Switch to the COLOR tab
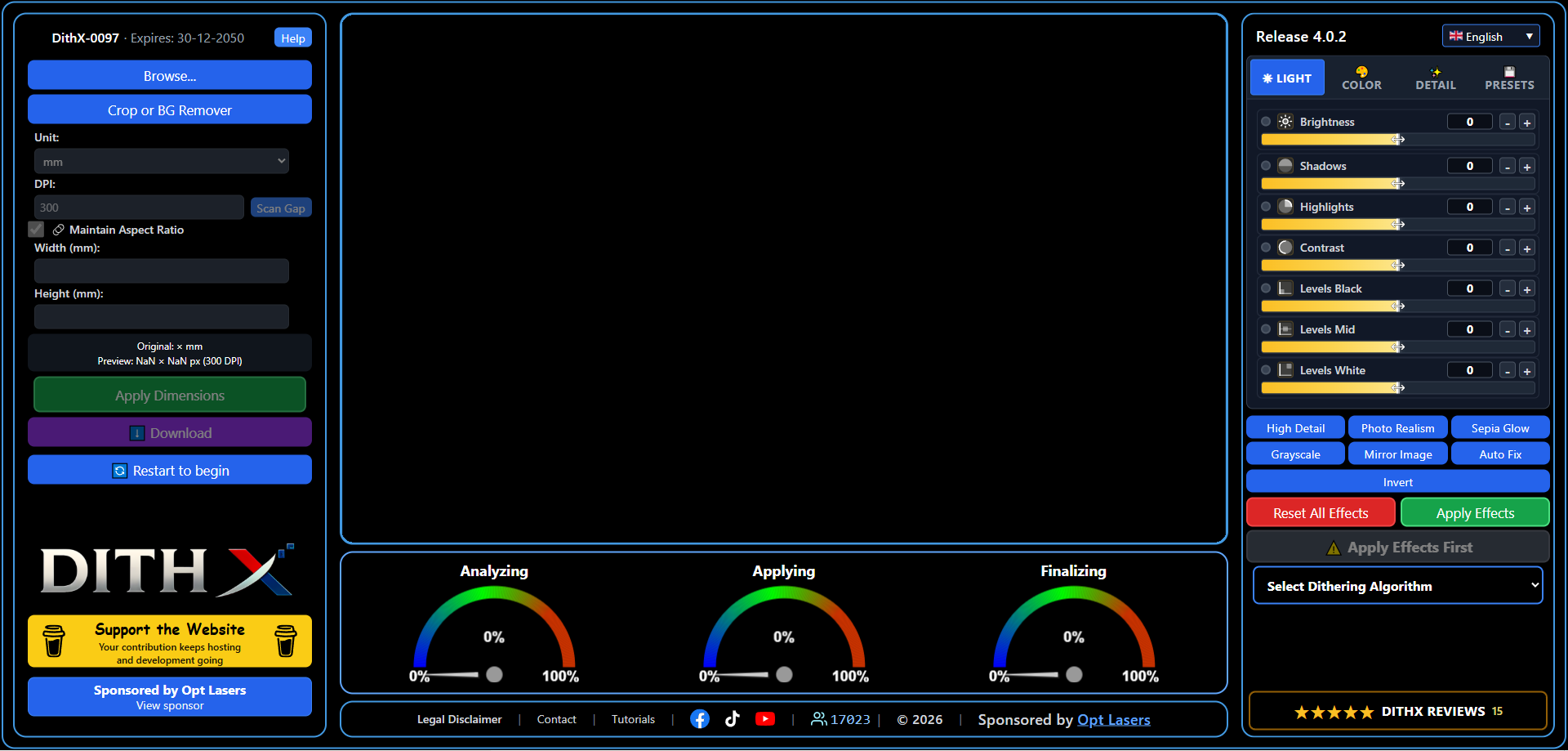 1361,78
